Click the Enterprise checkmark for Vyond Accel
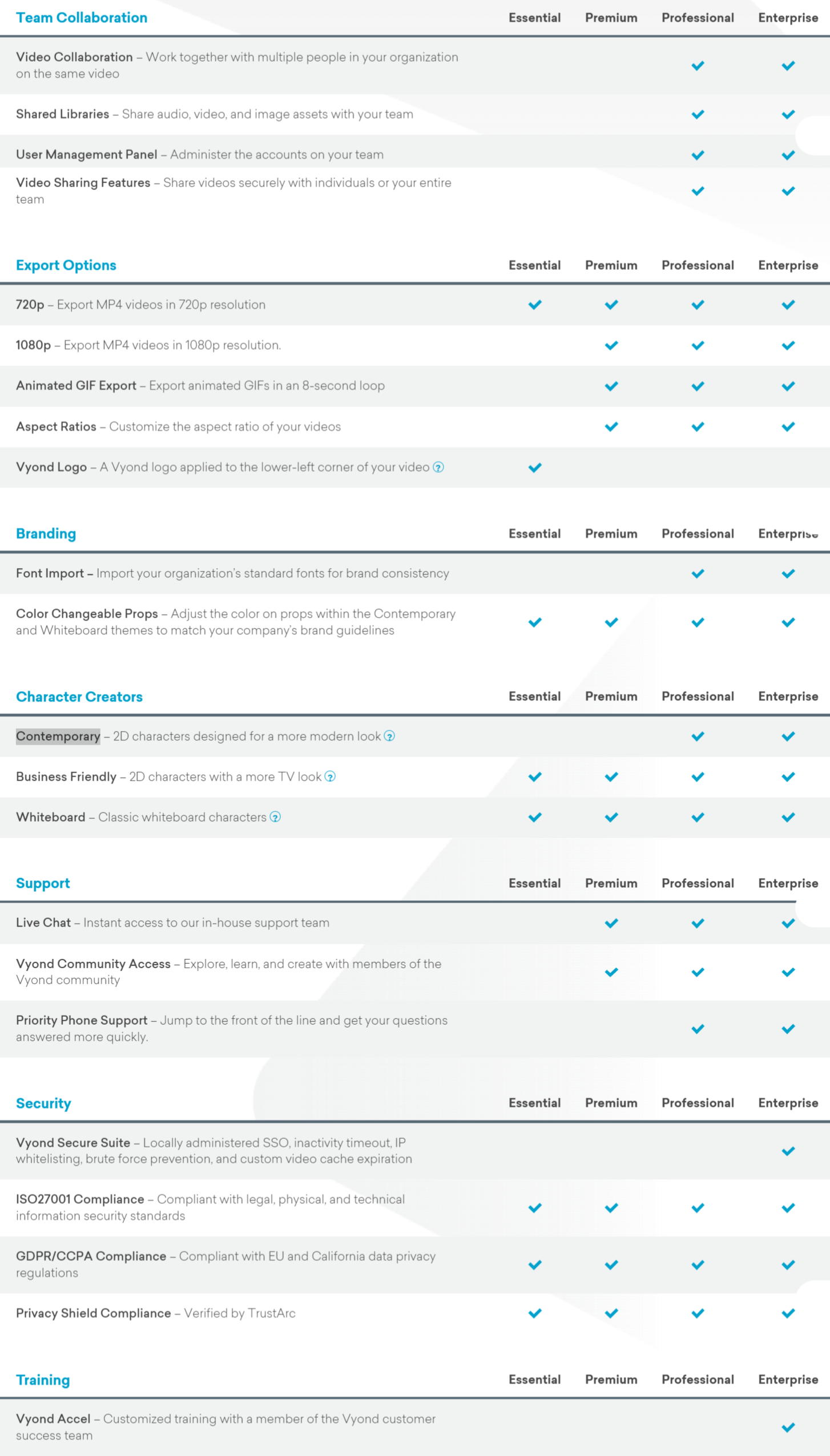This screenshot has width=830, height=1456. click(788, 1427)
